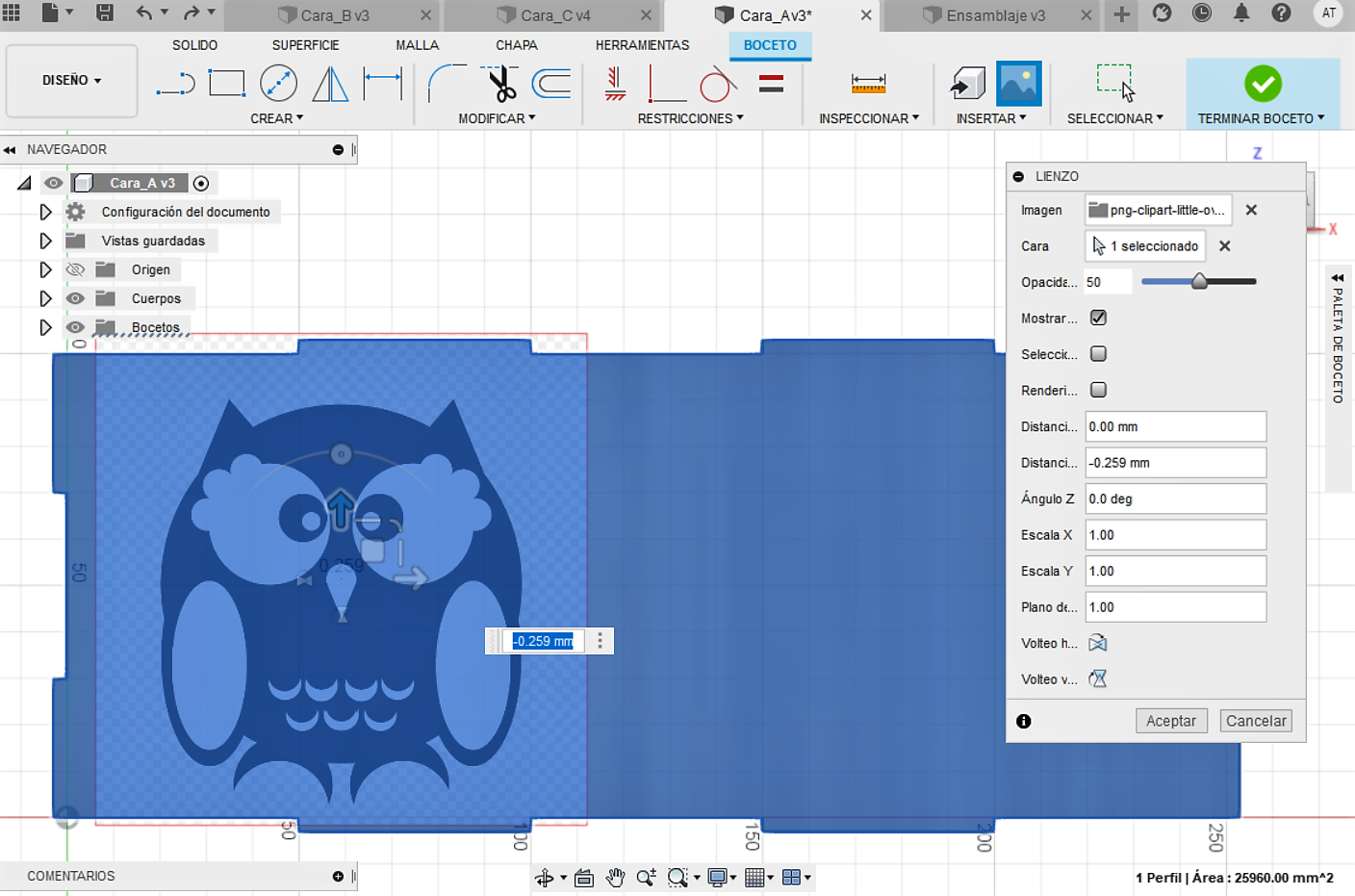Screen dimensions: 1355x896
Task: Apply the Tangent constraint tool
Action: point(718,84)
